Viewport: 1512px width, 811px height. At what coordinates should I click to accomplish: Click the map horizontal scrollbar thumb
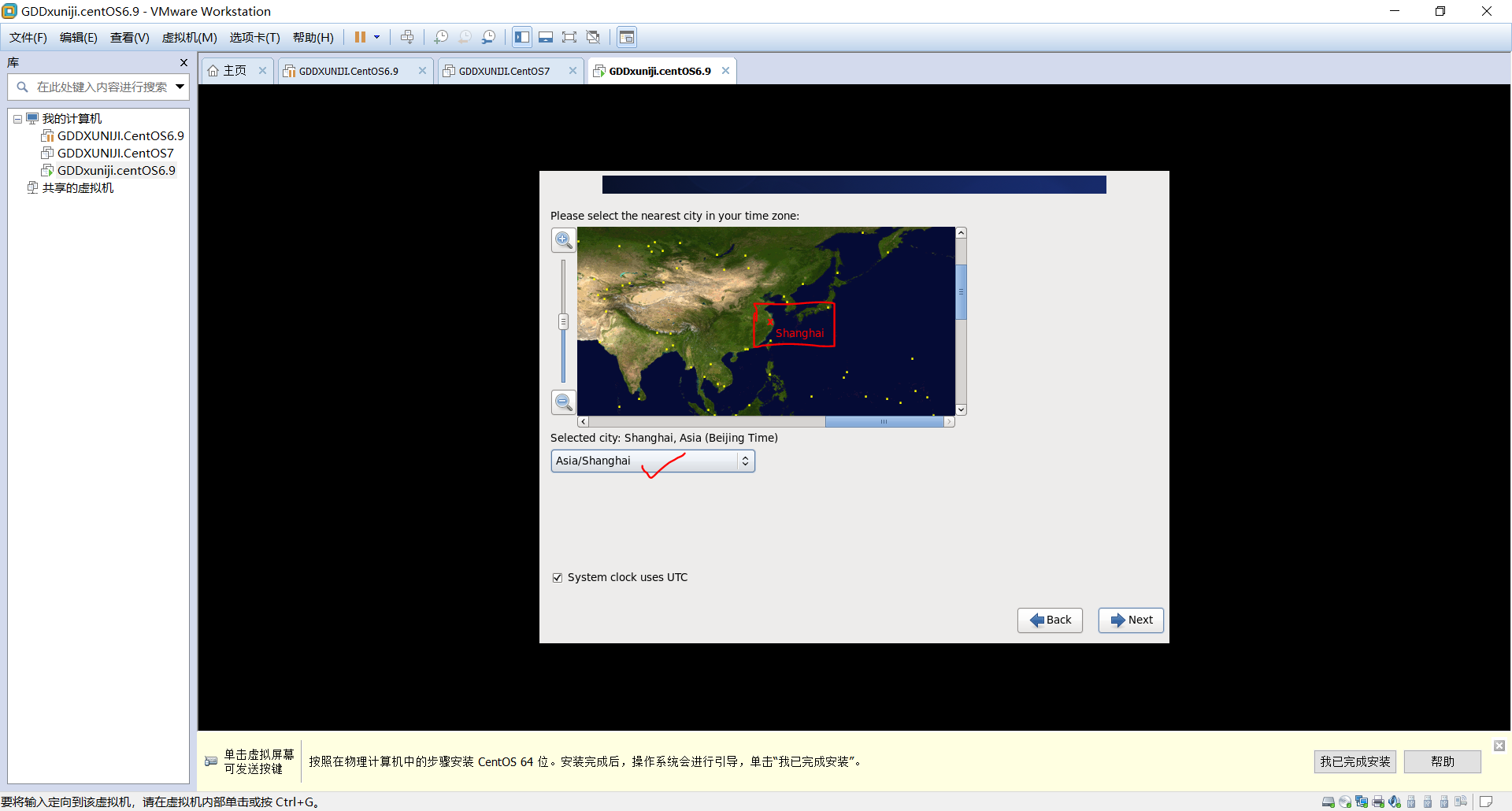click(884, 422)
